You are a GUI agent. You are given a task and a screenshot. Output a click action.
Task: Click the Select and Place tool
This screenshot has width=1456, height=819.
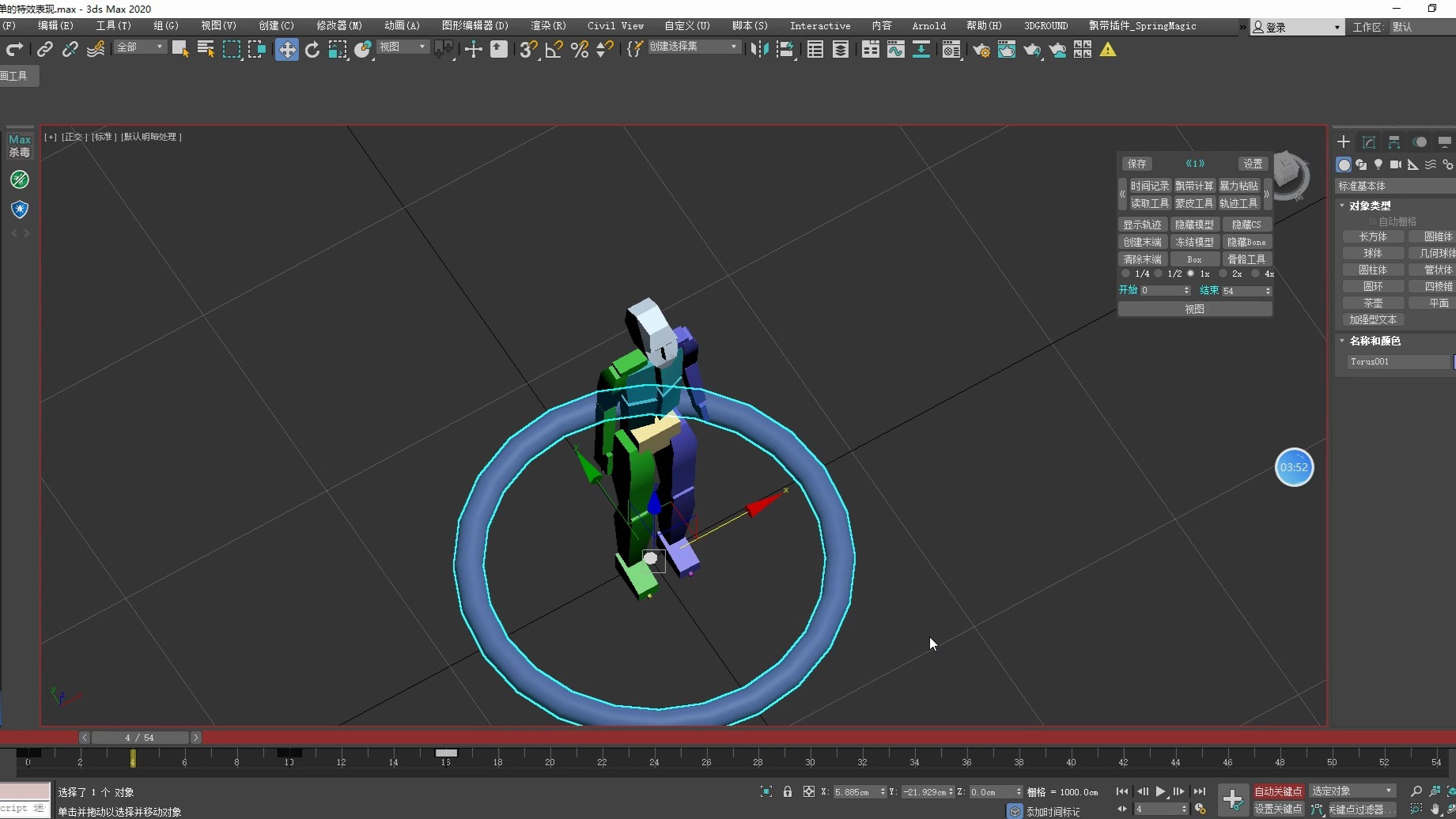(363, 50)
